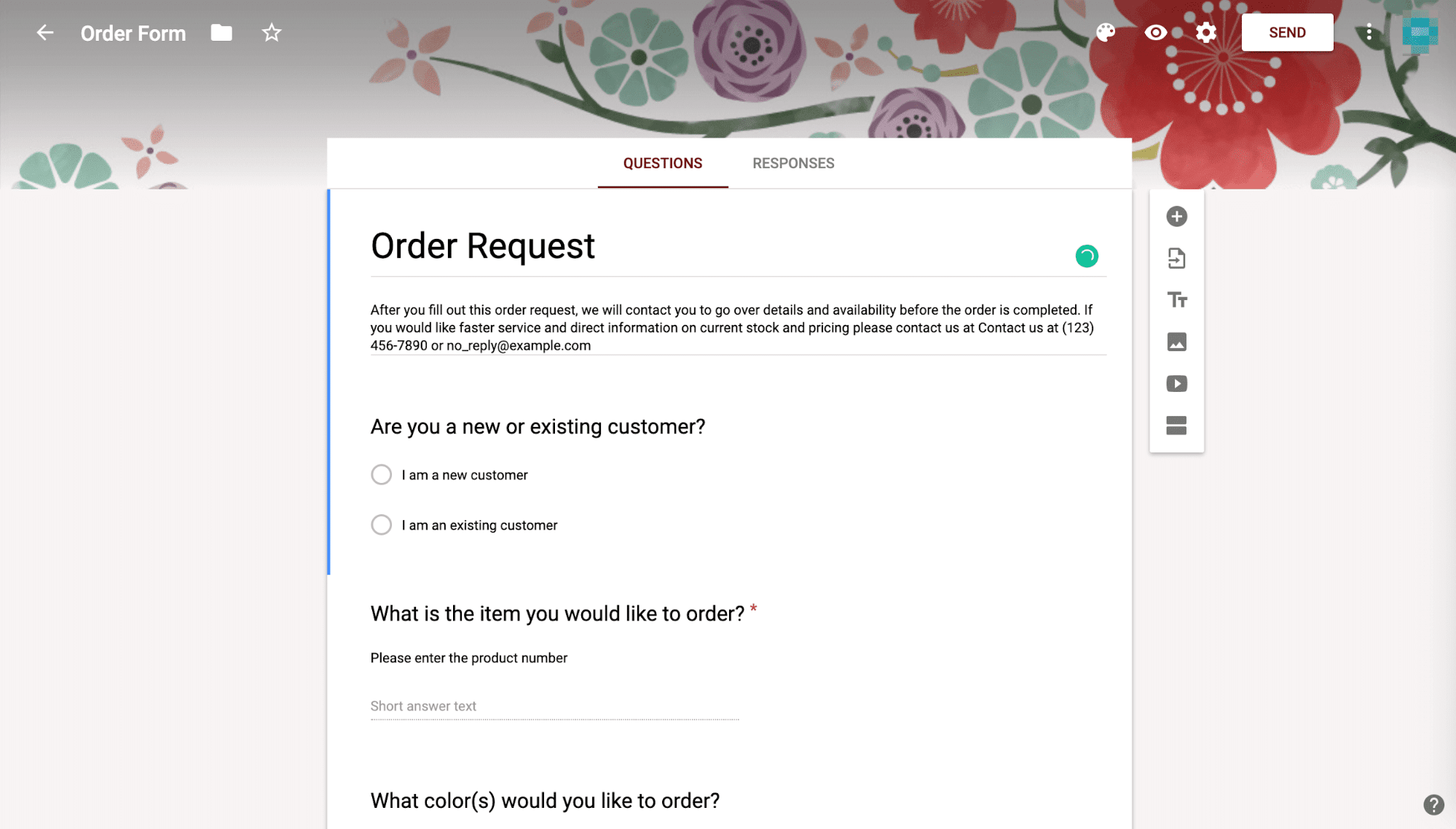The width and height of the screenshot is (1456, 829).
Task: Click the add video icon
Action: pos(1176,384)
